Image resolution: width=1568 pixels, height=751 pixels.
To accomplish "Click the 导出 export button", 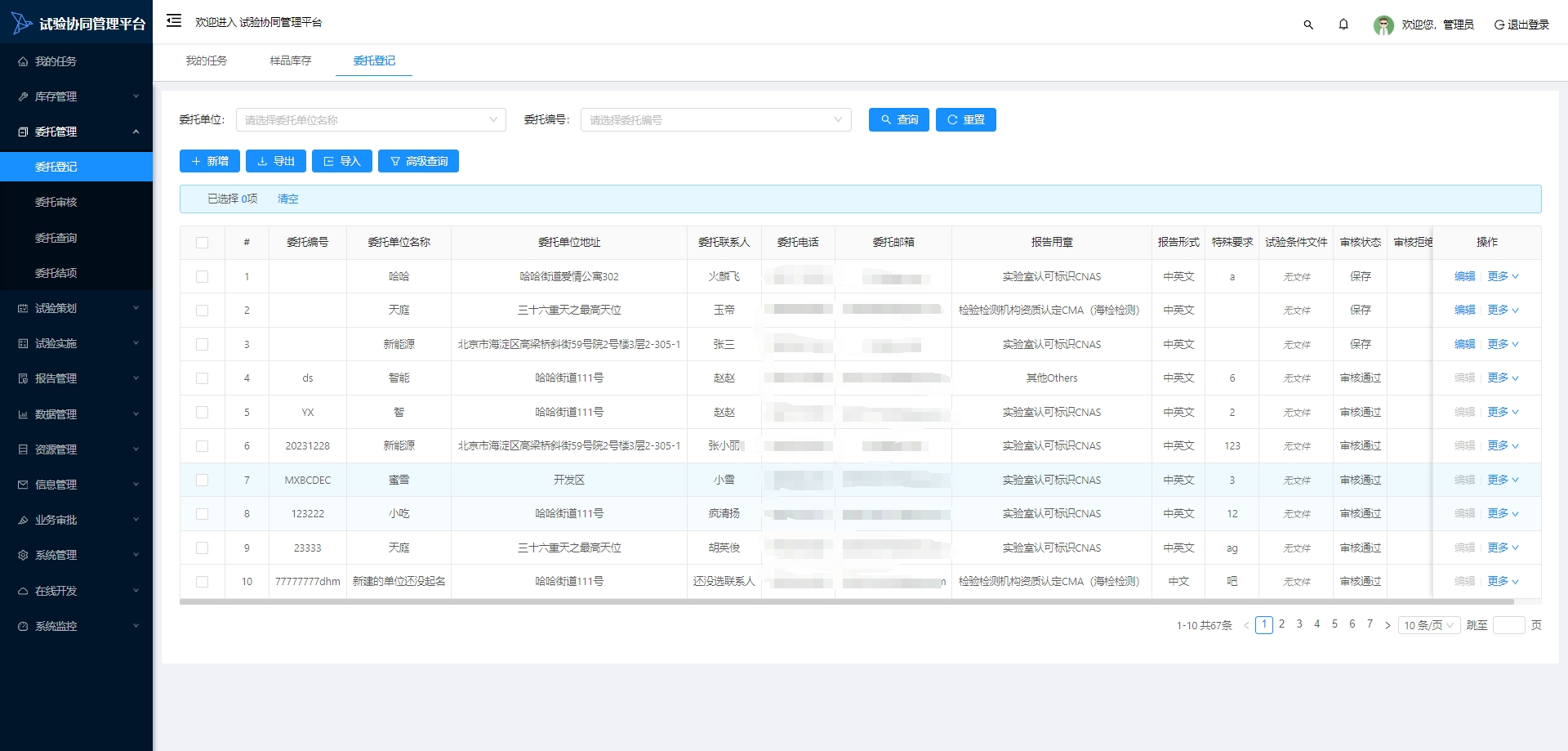I will point(275,161).
